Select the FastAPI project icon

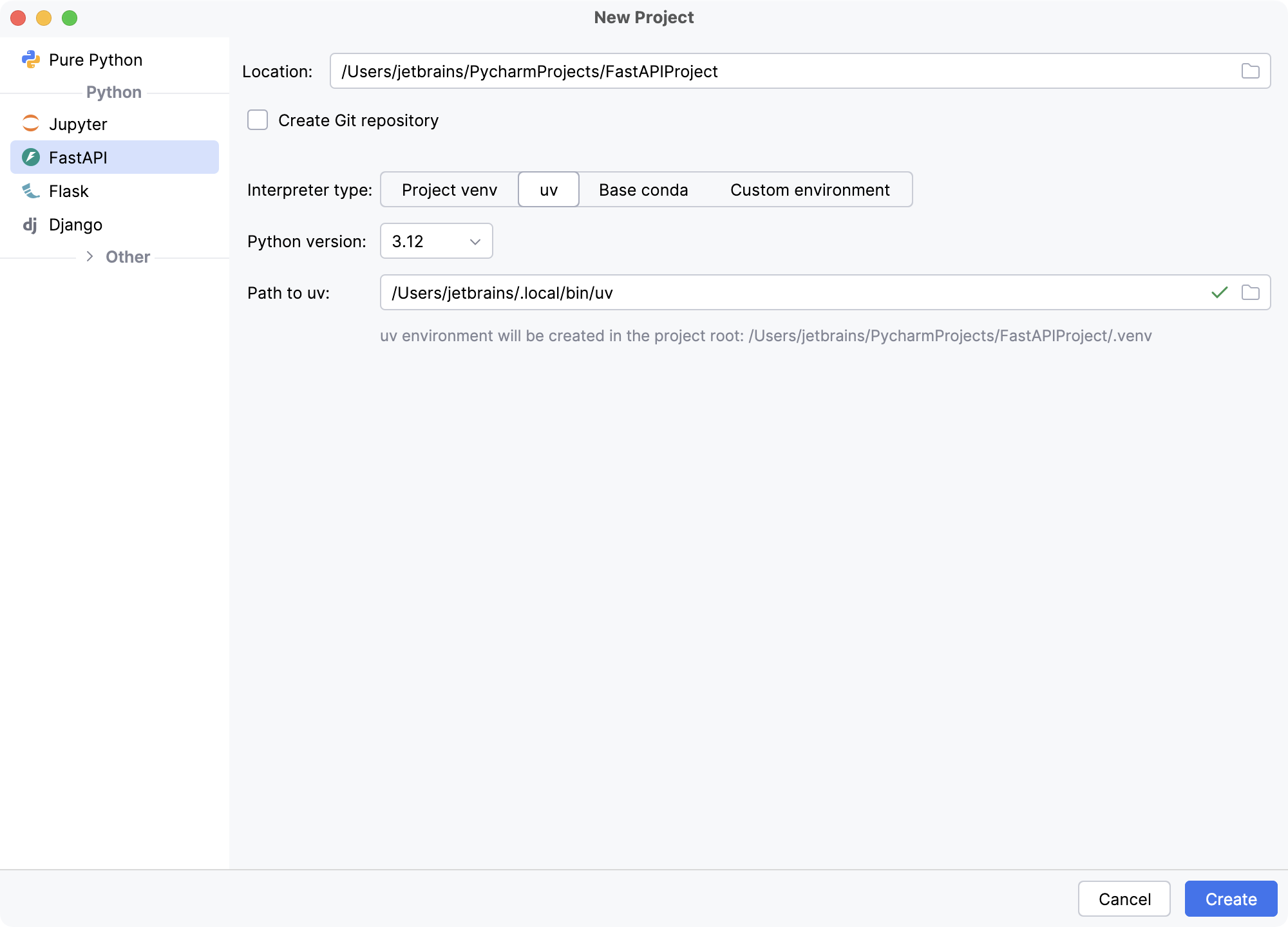tap(31, 157)
